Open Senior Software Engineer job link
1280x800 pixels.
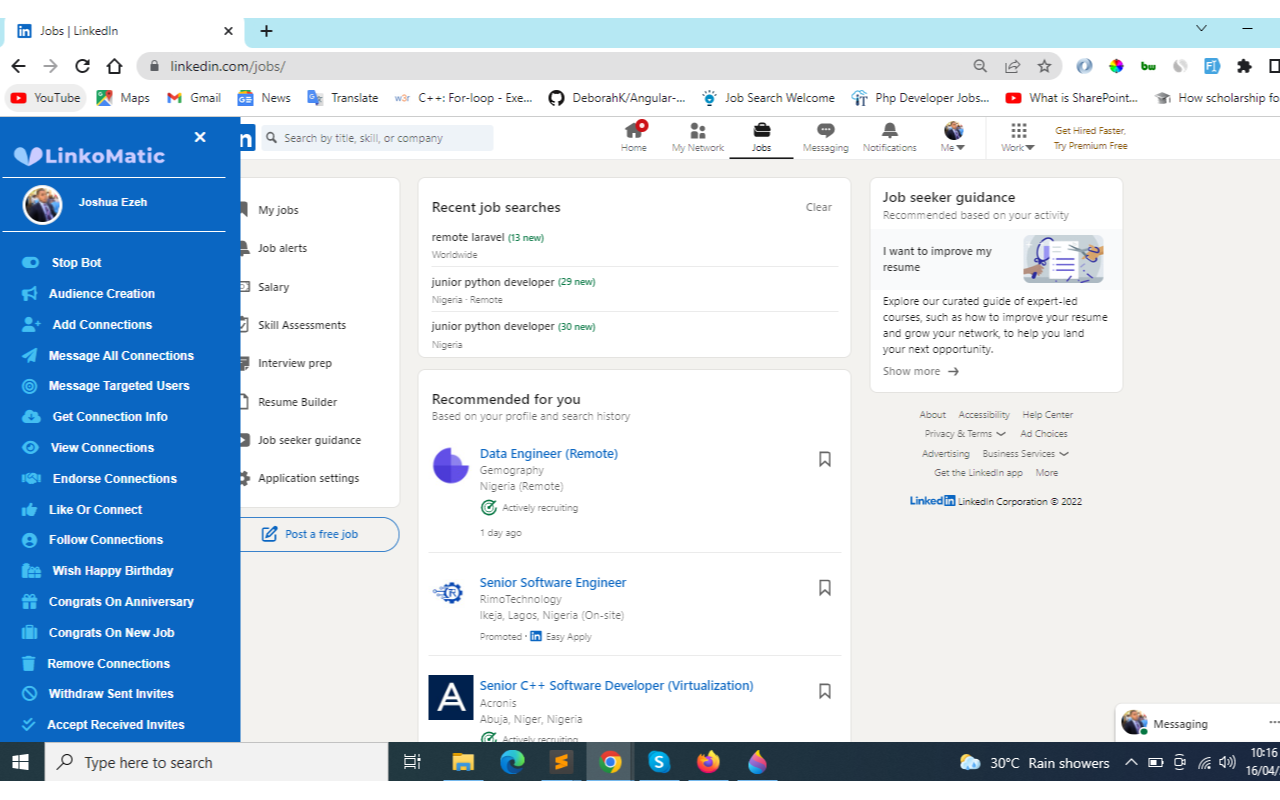click(553, 583)
